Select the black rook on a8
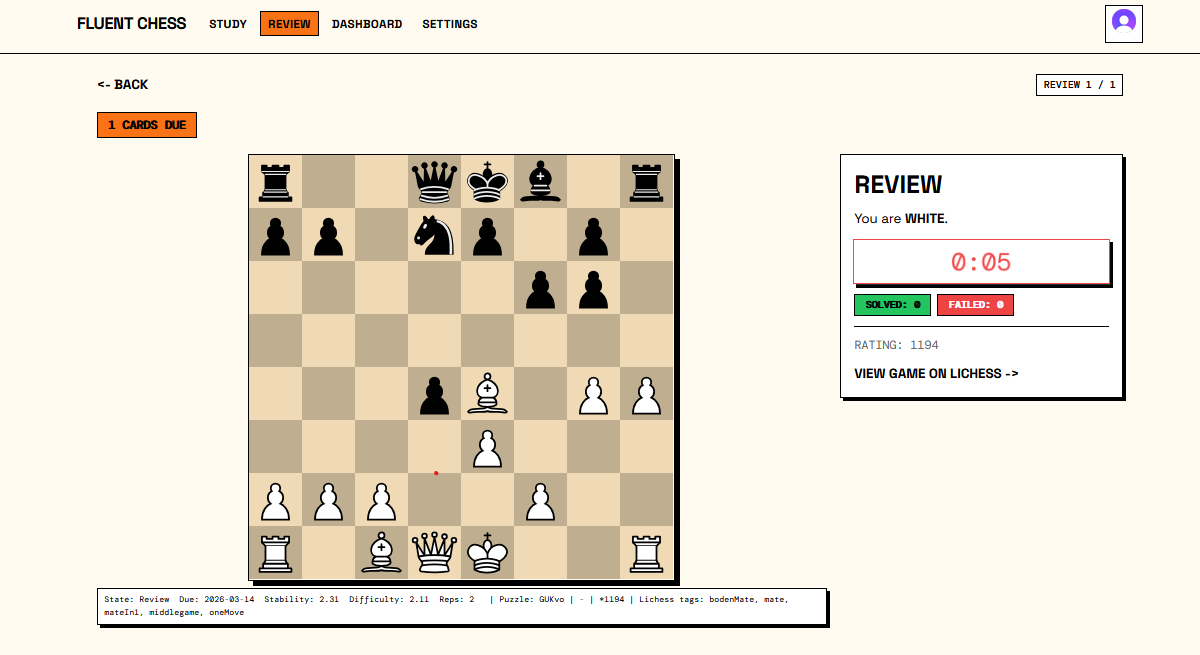The width and height of the screenshot is (1200, 655). tap(276, 181)
